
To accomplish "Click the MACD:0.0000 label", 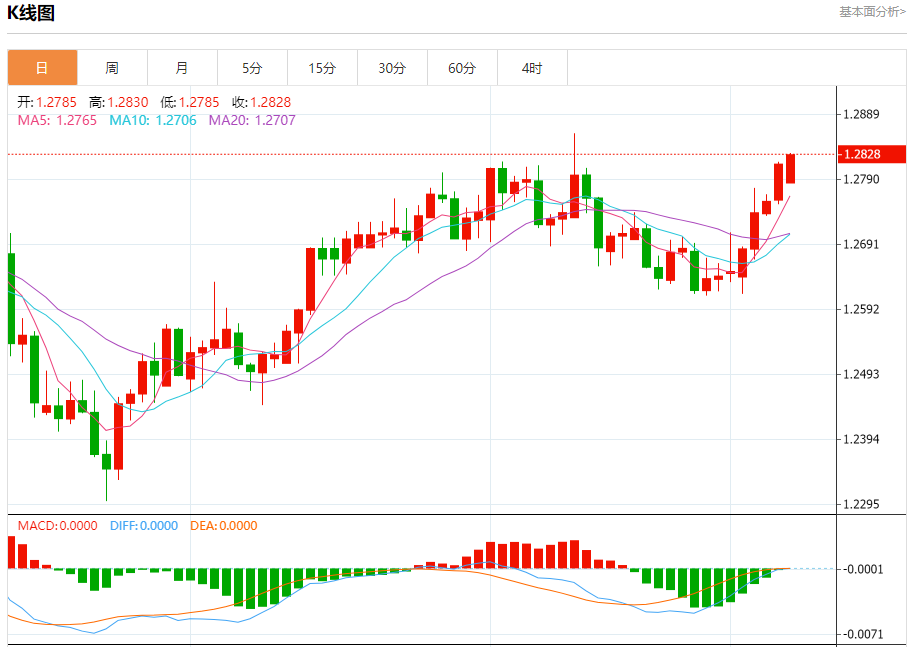I will click(x=58, y=526).
